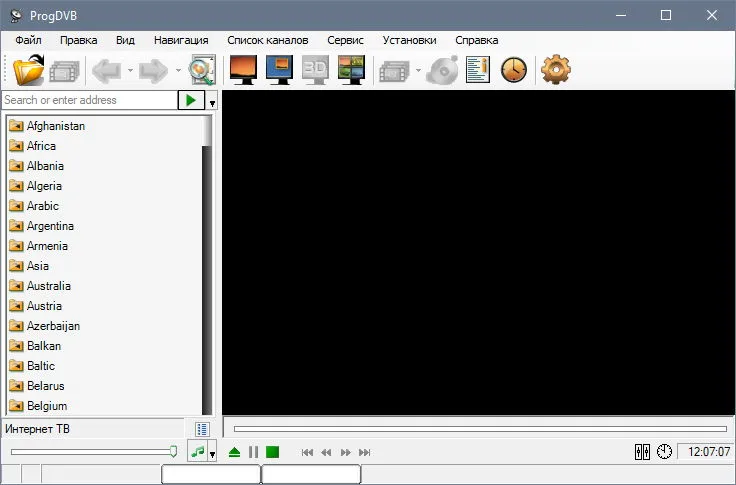Click the Search or enter address field
Screen dimensions: 736x485
click(x=90, y=100)
